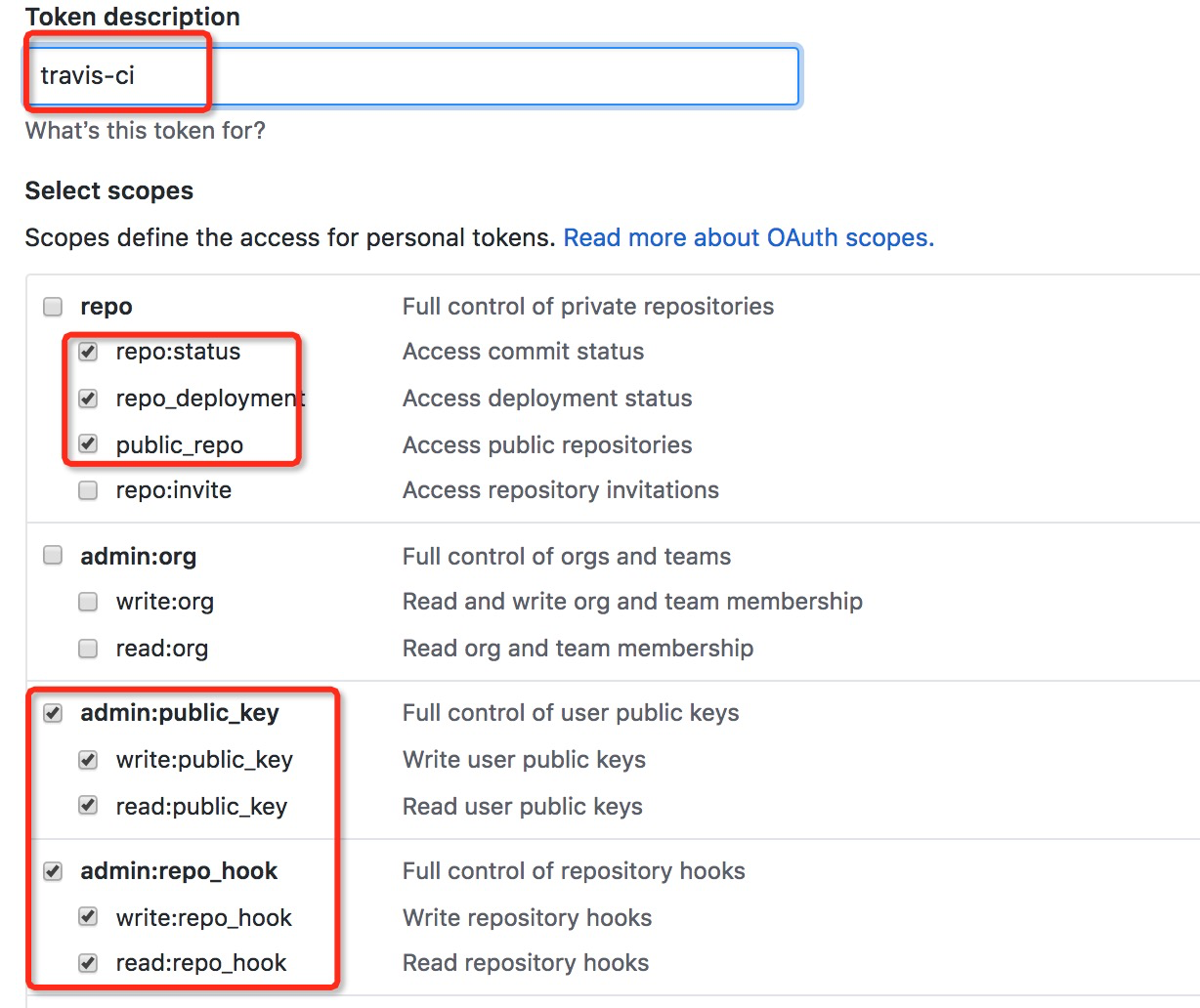The height and width of the screenshot is (1008, 1200).
Task: Click 'Full control of repository hooks' text
Action: [574, 871]
